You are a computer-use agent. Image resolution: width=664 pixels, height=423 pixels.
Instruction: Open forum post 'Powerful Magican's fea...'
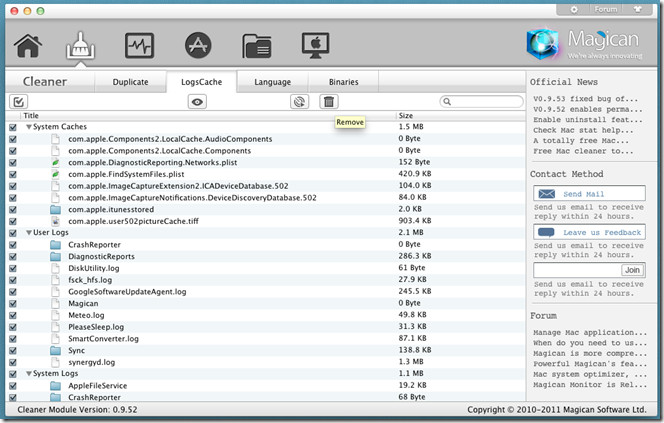pyautogui.click(x=590, y=364)
